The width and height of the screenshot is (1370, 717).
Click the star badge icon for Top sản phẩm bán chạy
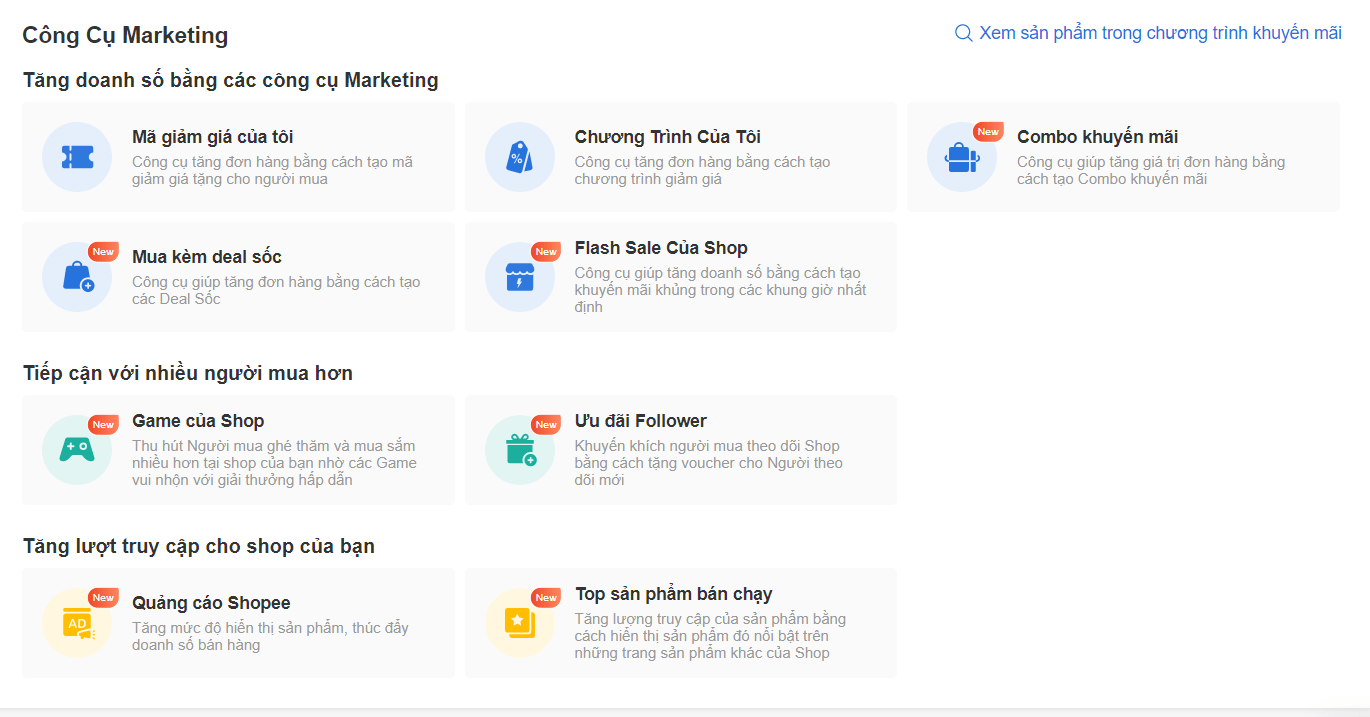520,623
